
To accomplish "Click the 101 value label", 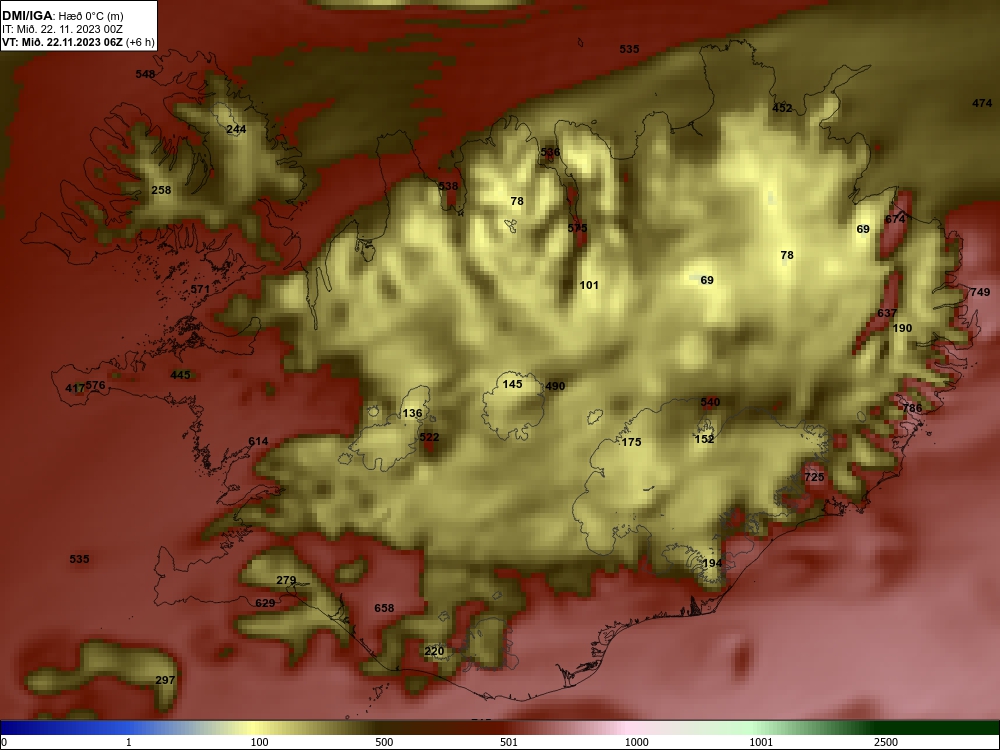I will [589, 285].
